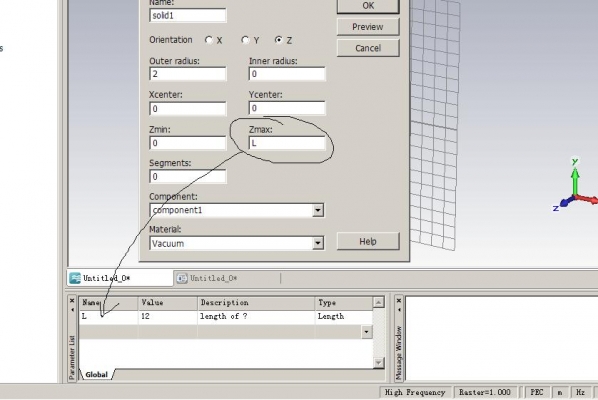
Task: Select parameter name cell L
Action: click(x=108, y=316)
